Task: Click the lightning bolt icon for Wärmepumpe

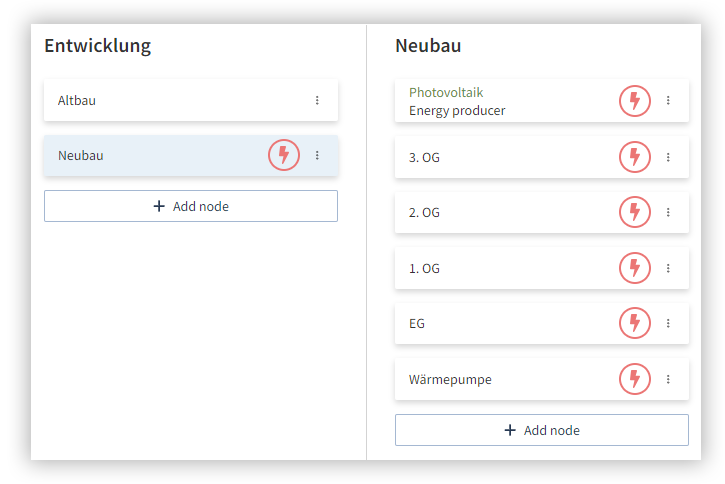Action: (x=634, y=379)
